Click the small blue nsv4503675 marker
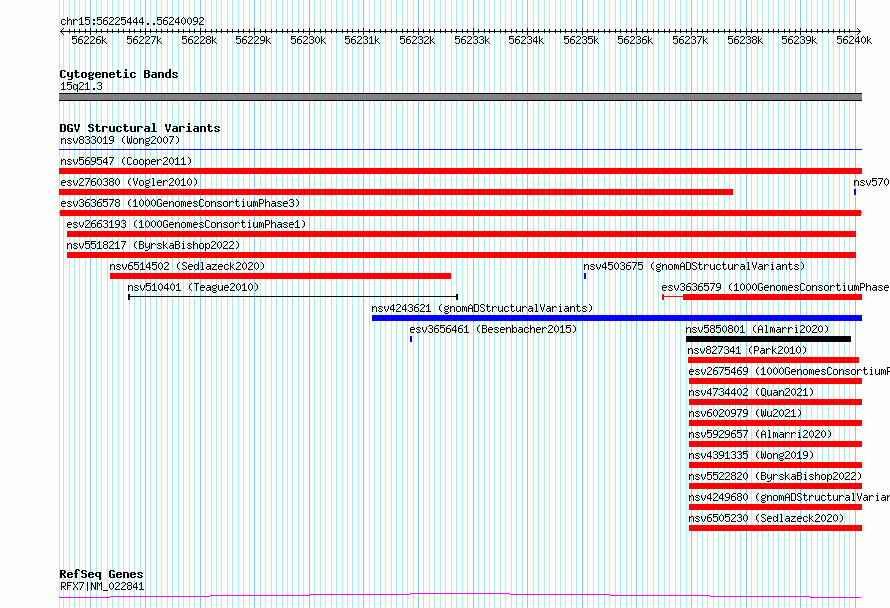Image resolution: width=890 pixels, height=608 pixels. [585, 276]
